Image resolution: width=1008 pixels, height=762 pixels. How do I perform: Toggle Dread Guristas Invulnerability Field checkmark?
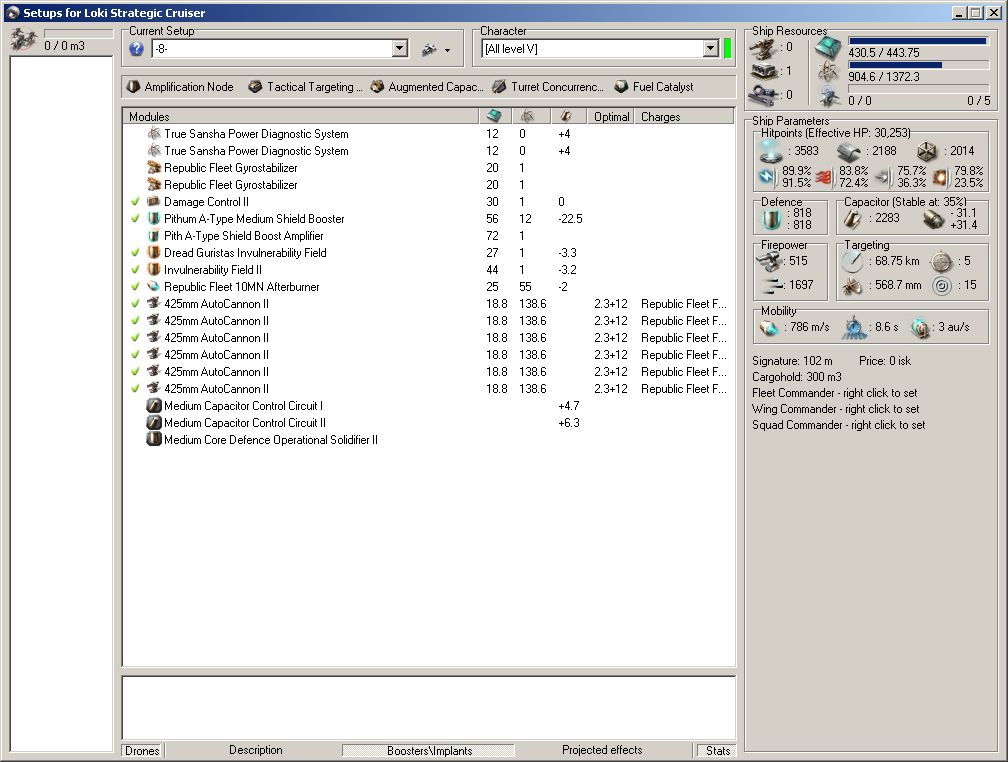pos(135,253)
